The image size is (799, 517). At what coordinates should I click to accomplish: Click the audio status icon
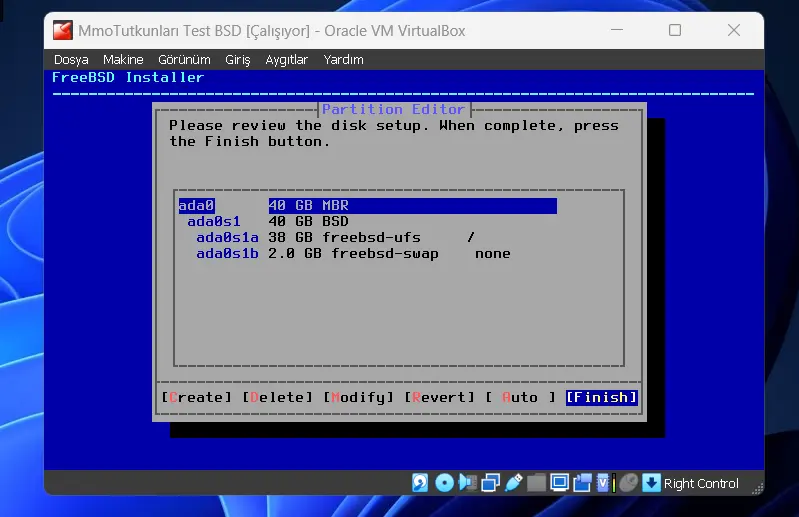pyautogui.click(x=467, y=482)
